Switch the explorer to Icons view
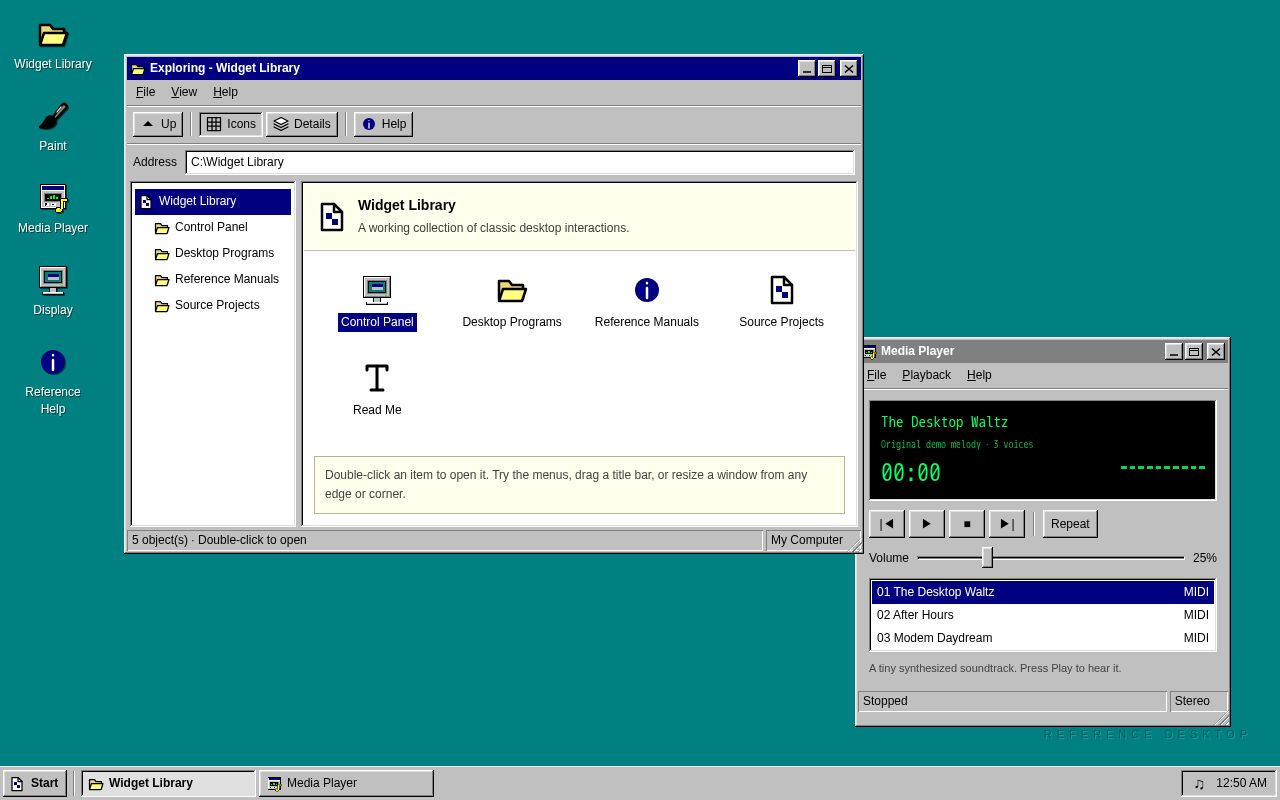 coord(231,124)
